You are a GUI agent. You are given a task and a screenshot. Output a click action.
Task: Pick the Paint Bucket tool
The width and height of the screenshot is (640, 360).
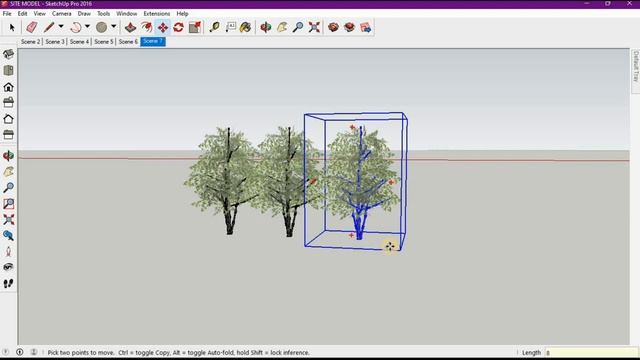coord(245,27)
